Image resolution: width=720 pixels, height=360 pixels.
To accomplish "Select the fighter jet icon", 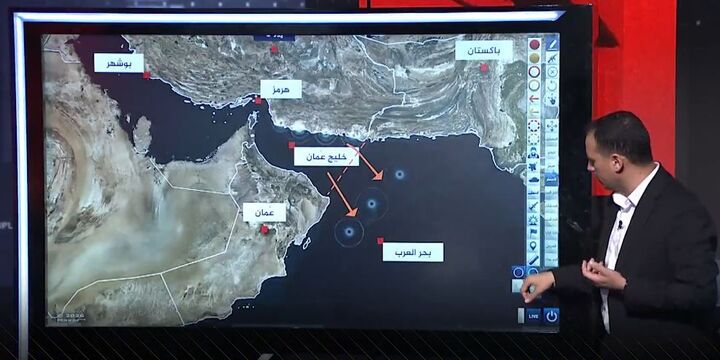I will click(534, 167).
